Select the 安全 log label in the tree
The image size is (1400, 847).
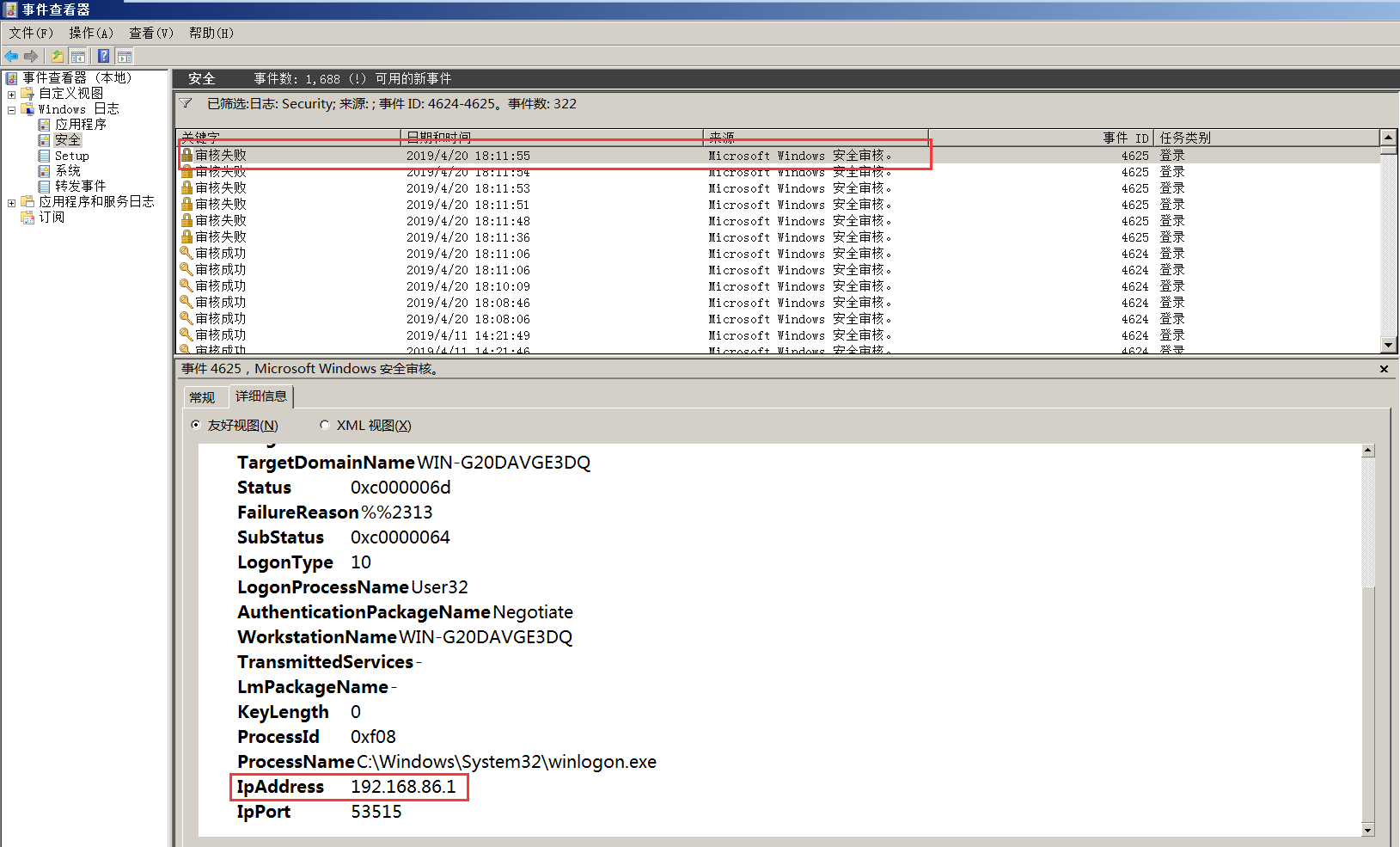pyautogui.click(x=68, y=140)
